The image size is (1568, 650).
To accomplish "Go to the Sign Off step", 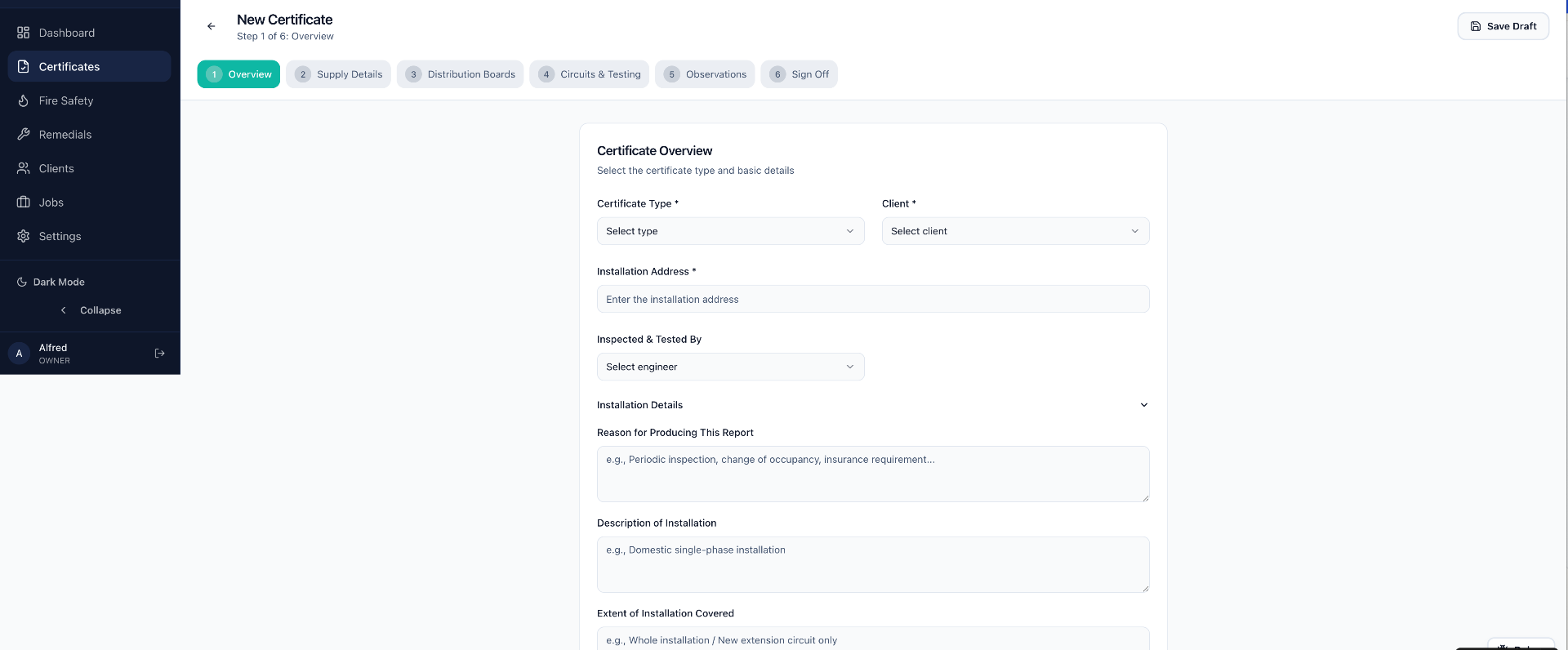I will coord(799,74).
